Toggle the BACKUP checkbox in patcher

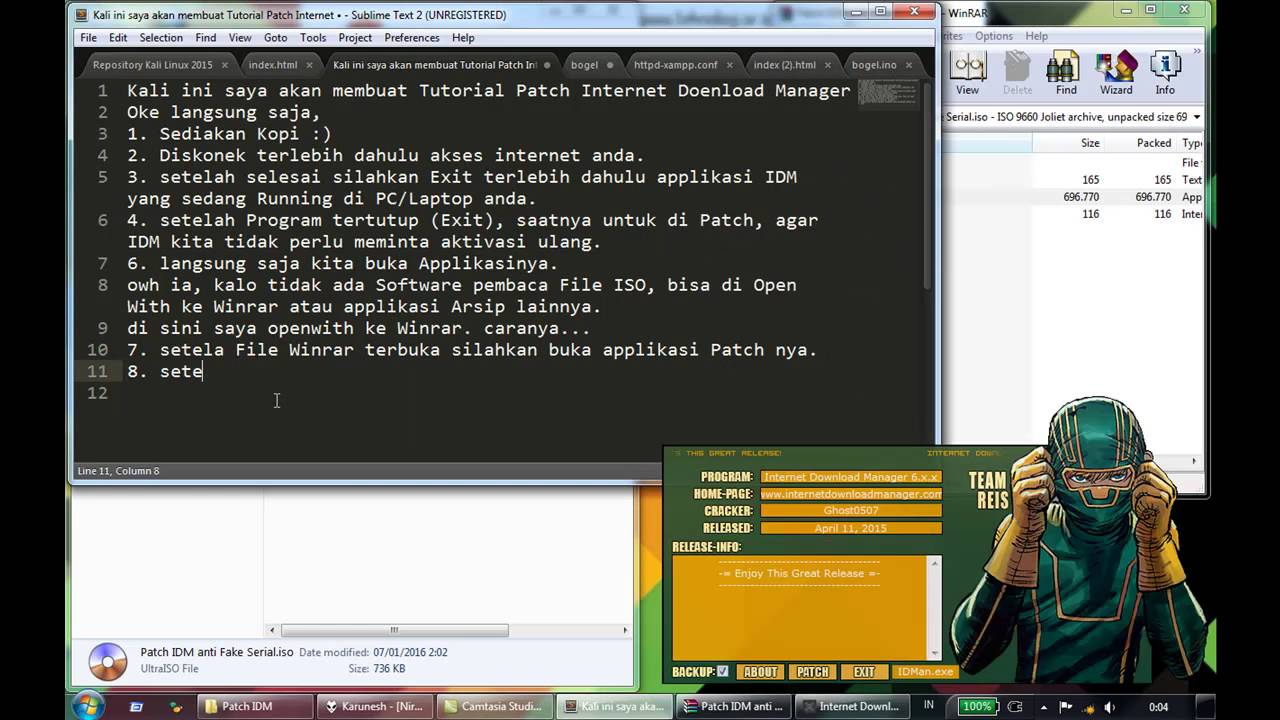pos(723,672)
